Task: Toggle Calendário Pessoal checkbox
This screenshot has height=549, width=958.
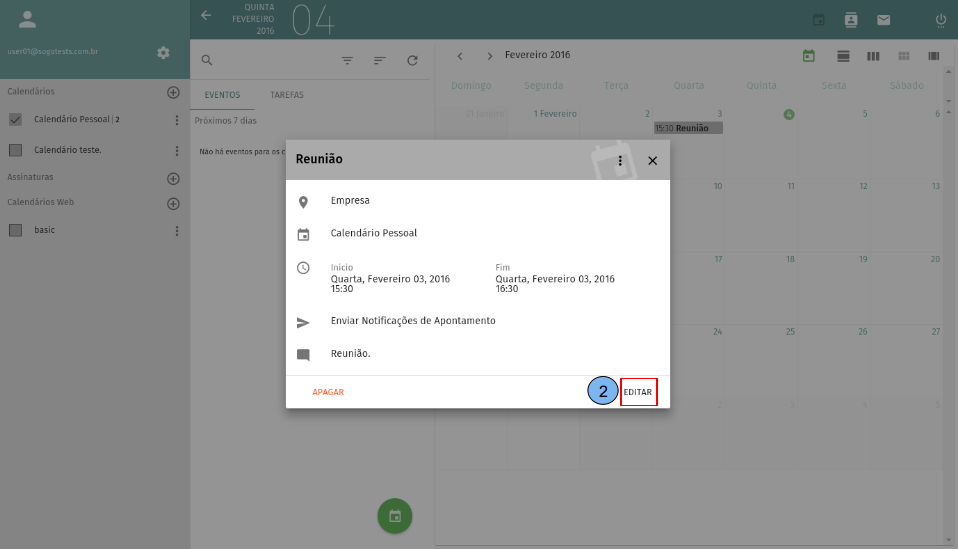Action: (15, 120)
